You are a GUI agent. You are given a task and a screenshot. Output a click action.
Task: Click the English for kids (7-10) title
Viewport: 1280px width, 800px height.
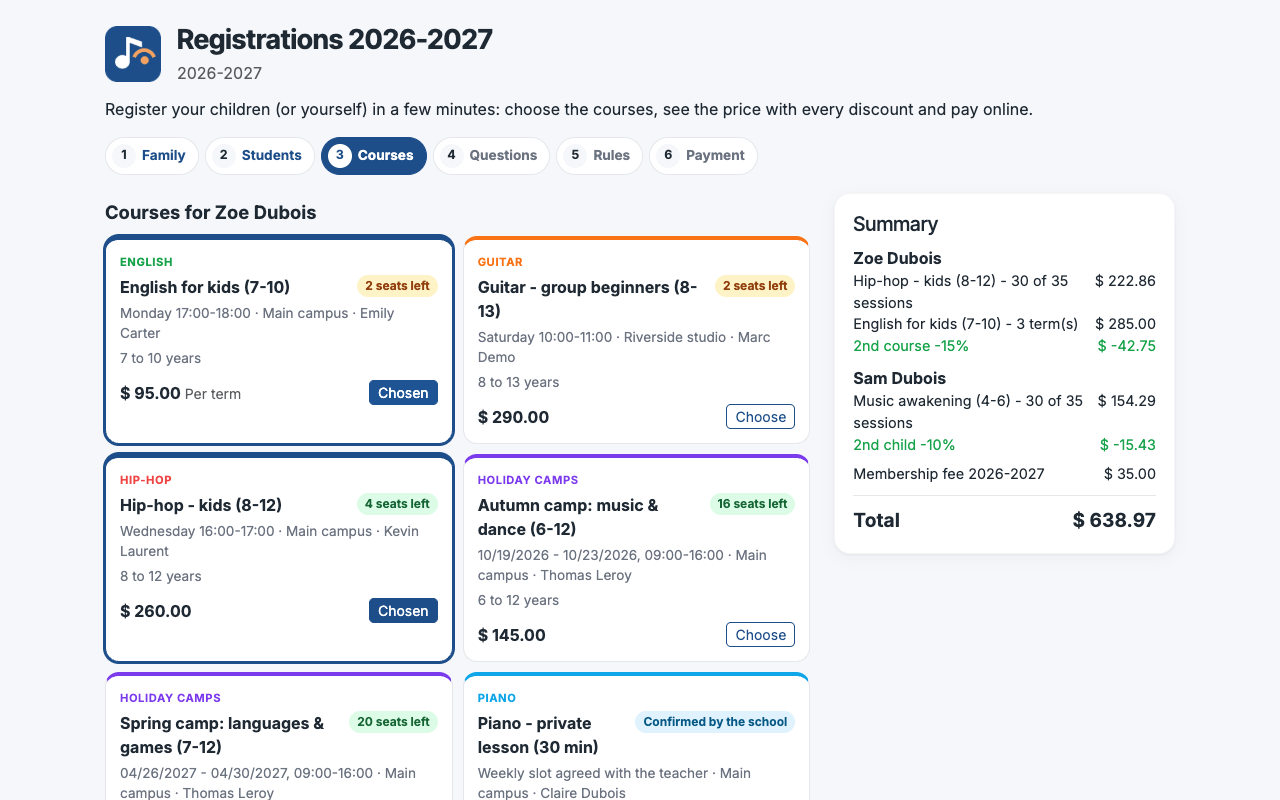tap(205, 287)
